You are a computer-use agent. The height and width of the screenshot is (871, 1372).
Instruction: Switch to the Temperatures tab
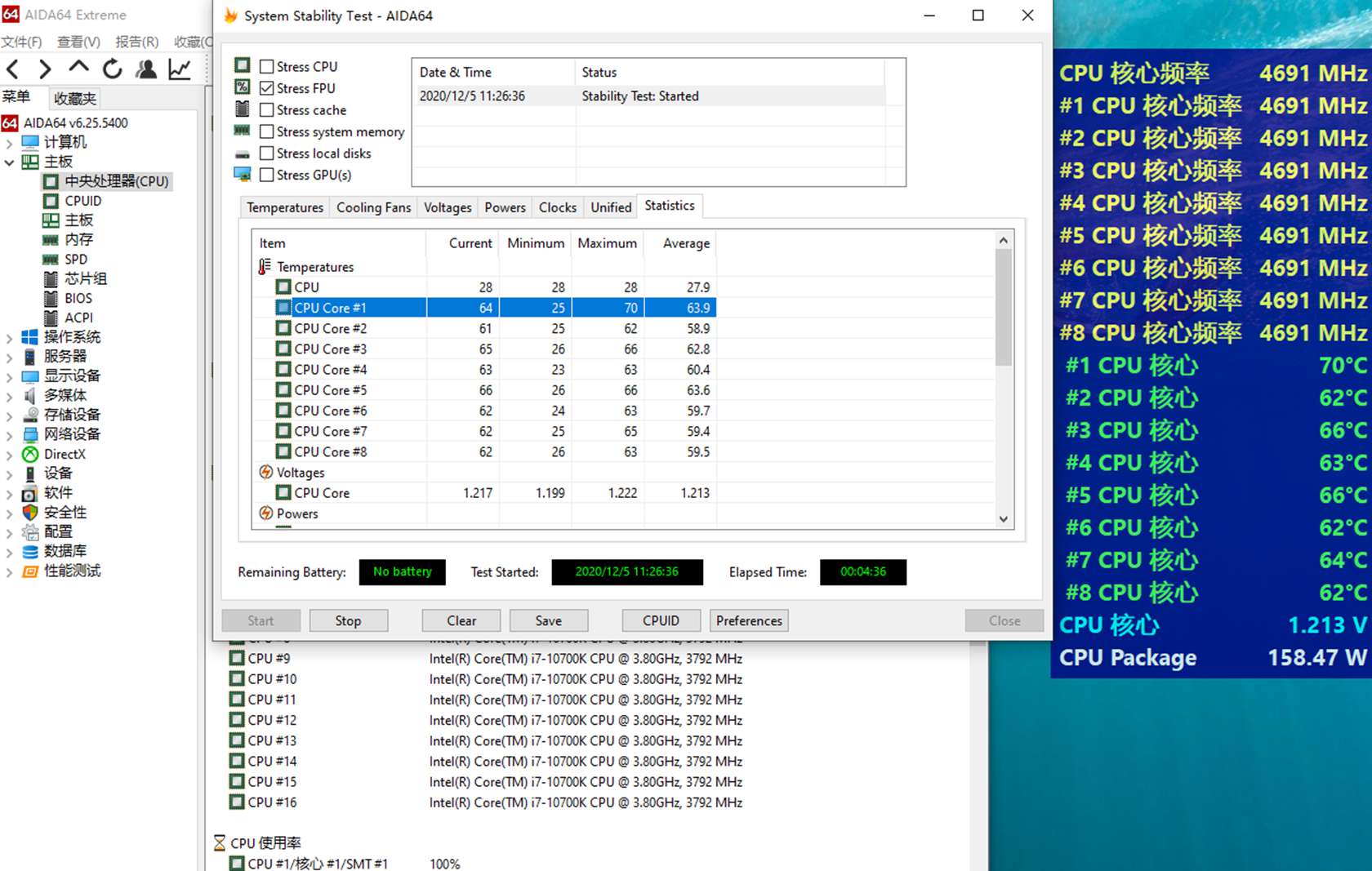pyautogui.click(x=285, y=207)
